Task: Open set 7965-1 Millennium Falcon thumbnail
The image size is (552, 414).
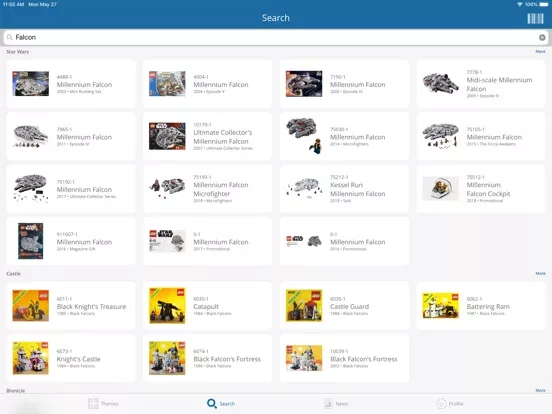Action: (x=31, y=136)
